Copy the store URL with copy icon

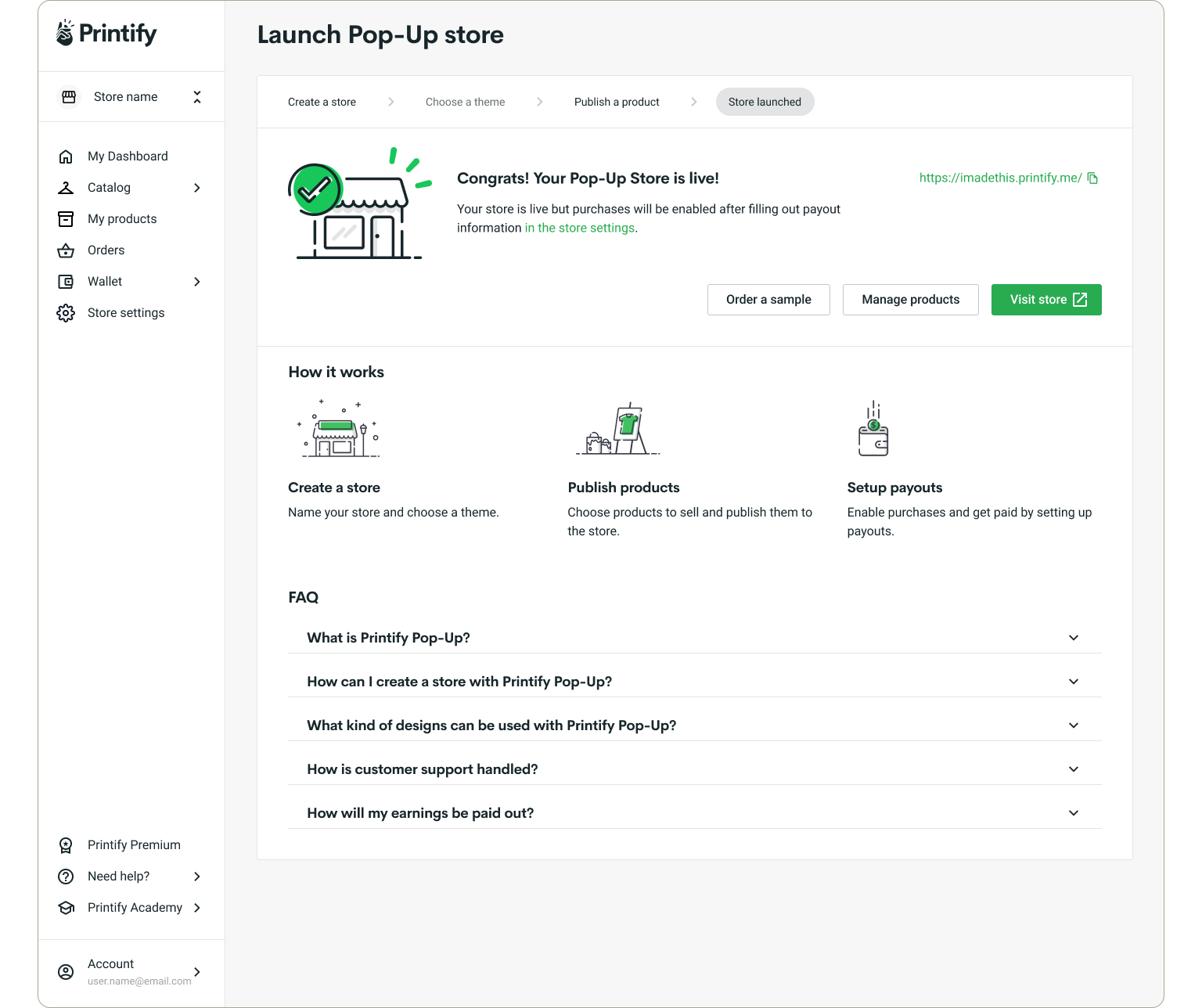click(x=1092, y=178)
